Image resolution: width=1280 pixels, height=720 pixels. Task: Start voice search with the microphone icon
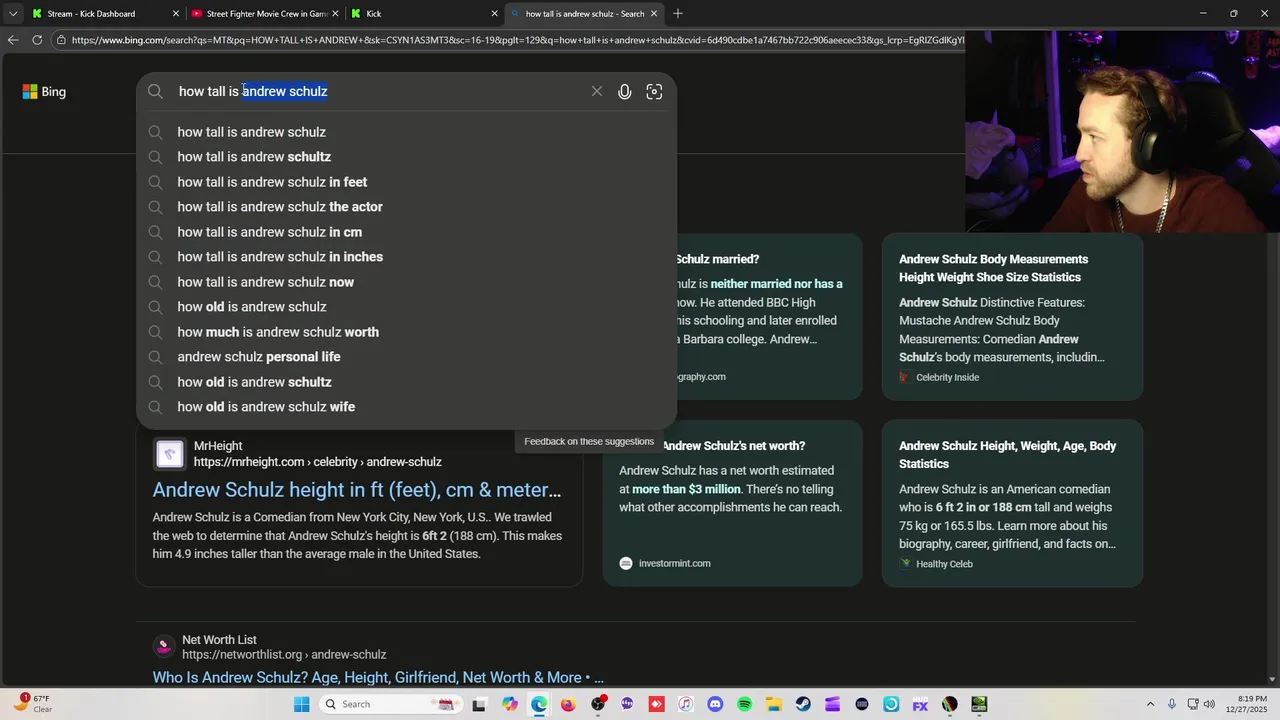point(625,92)
